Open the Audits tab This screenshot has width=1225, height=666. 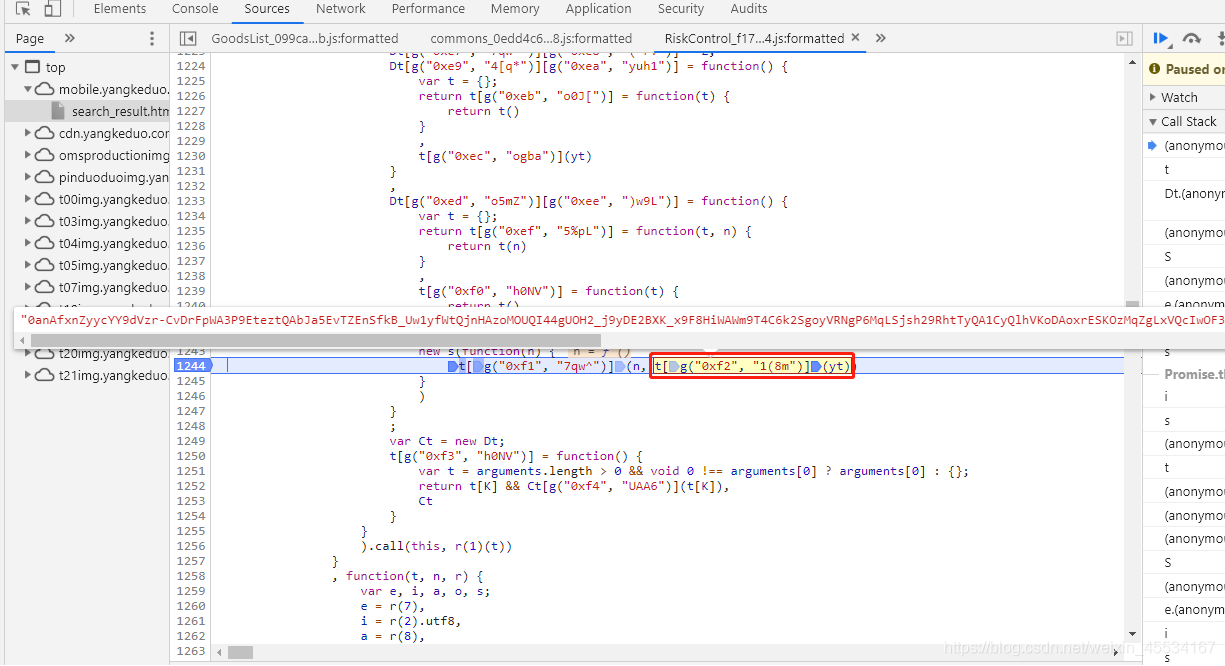pyautogui.click(x=749, y=9)
